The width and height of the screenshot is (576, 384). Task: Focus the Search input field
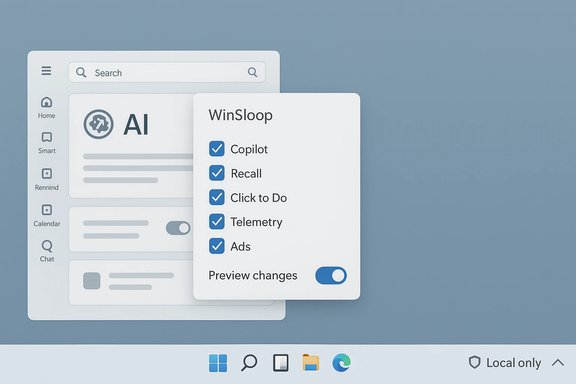point(167,72)
